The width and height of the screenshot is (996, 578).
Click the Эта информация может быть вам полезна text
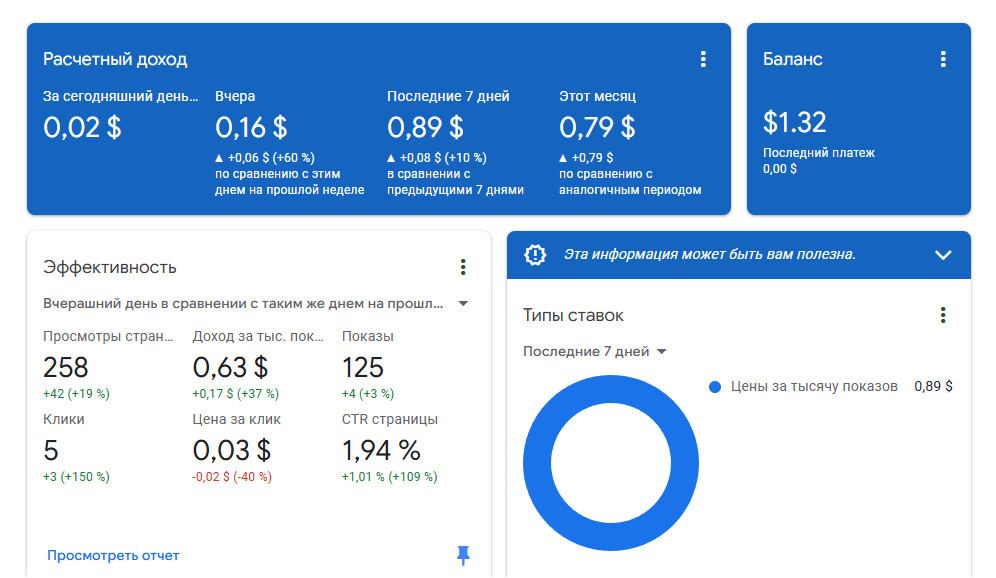point(709,255)
